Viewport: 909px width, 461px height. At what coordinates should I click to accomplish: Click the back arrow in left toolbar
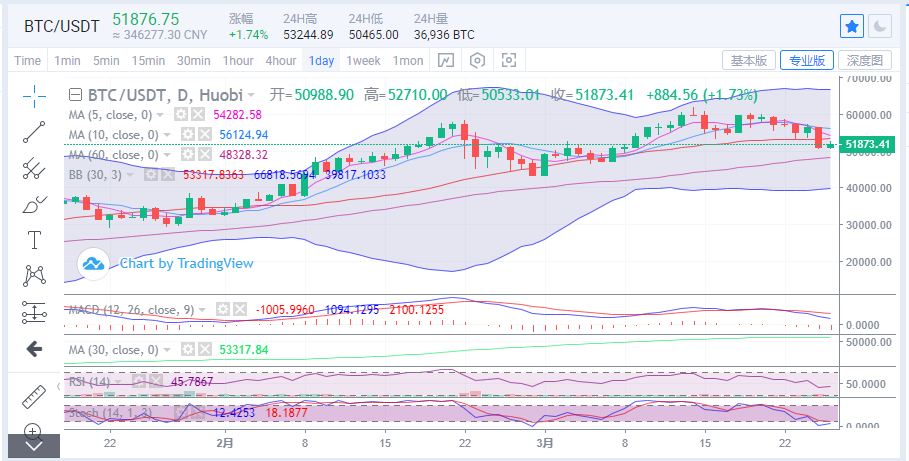point(34,349)
